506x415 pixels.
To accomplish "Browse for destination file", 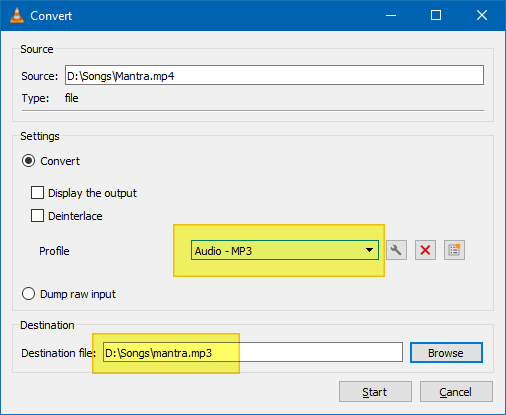I will pos(446,353).
